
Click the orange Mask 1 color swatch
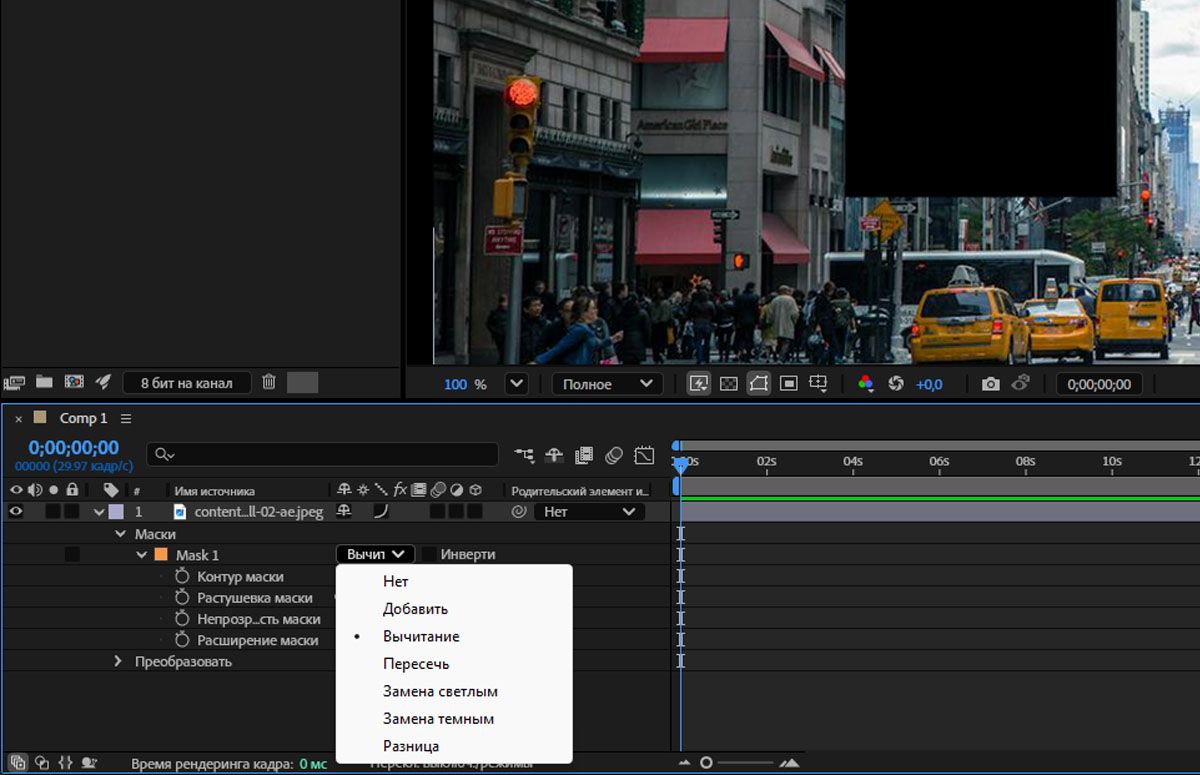(x=161, y=555)
